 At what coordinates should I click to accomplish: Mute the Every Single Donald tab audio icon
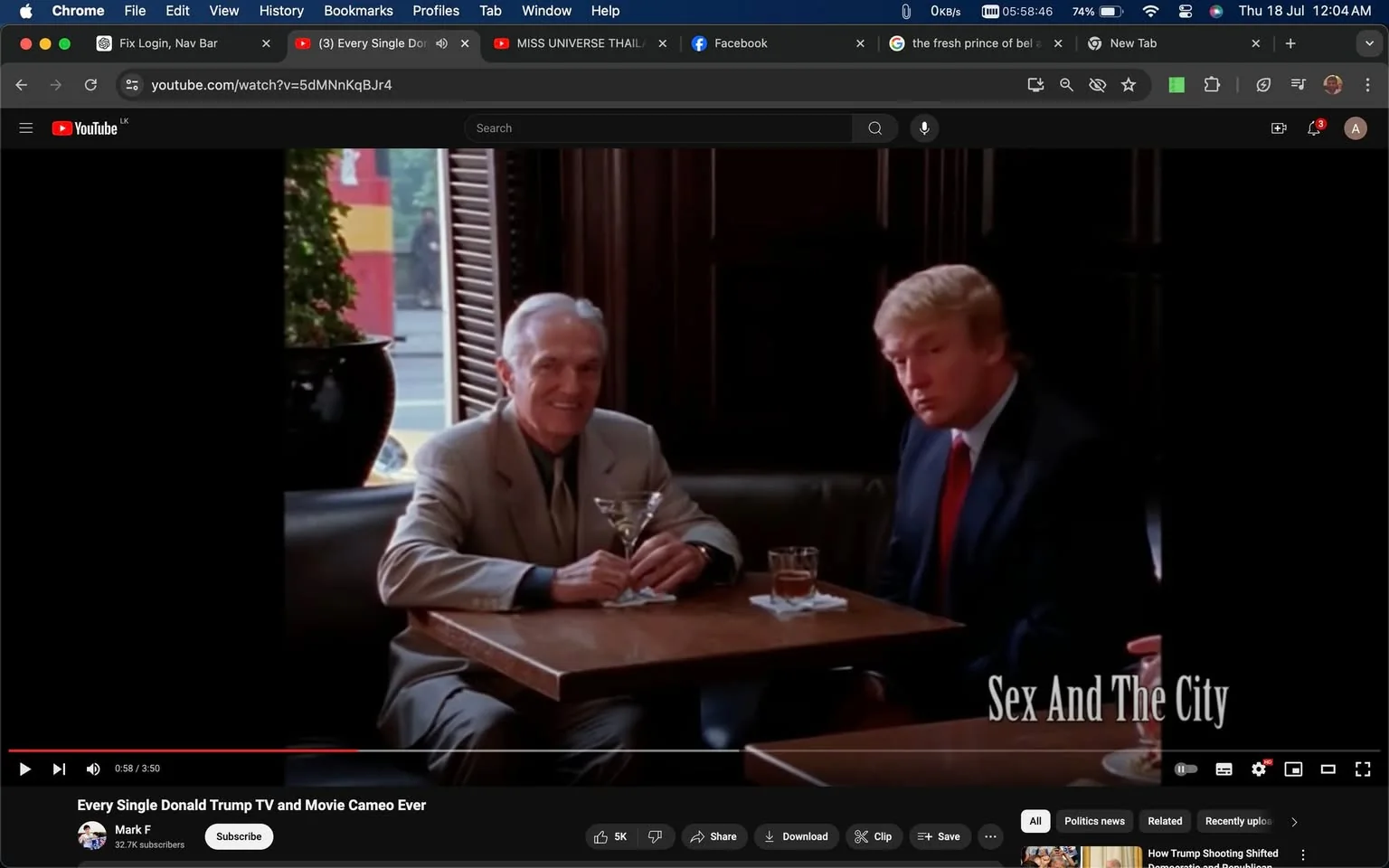pyautogui.click(x=441, y=43)
